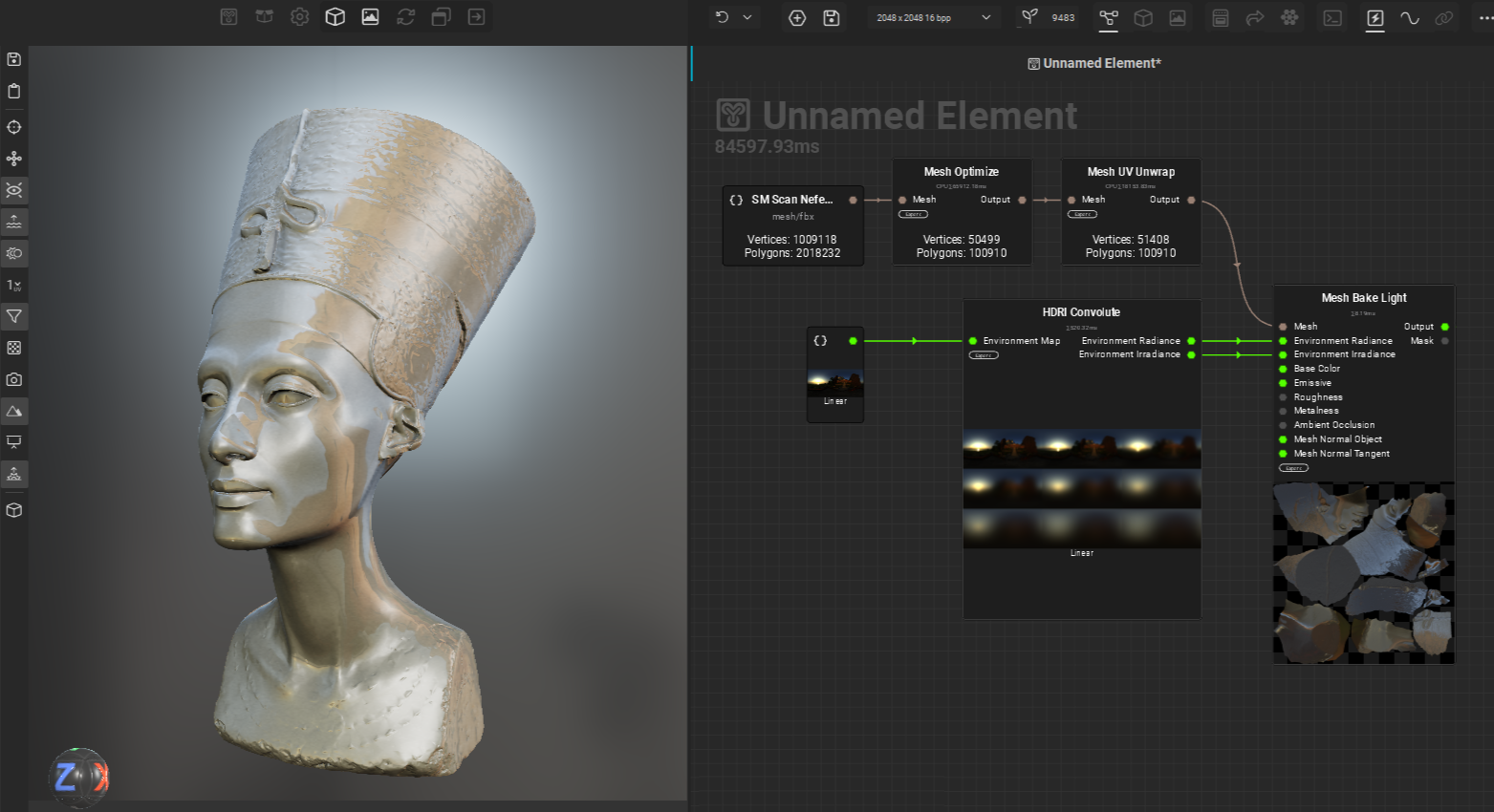Toggle the funnel filter icon in sidebar

(x=14, y=316)
